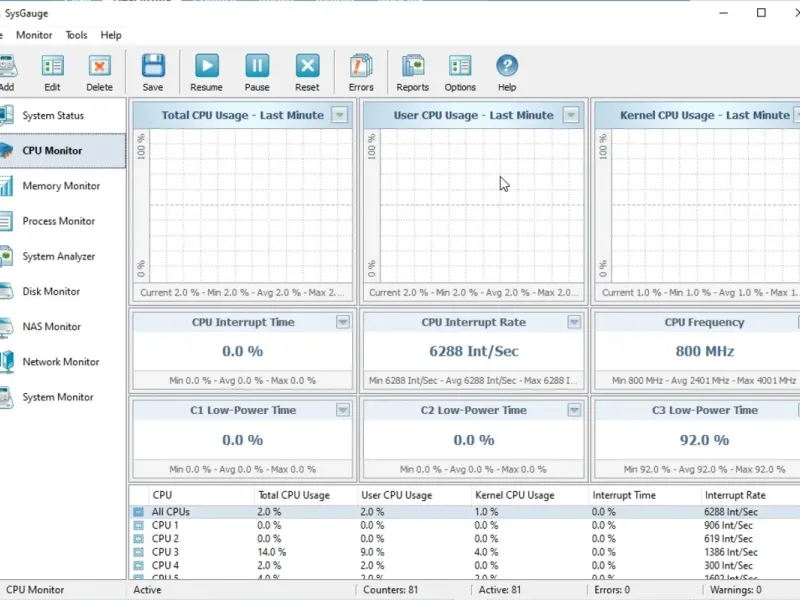This screenshot has width=800, height=600.
Task: Sort by the User CPU Usage column header
Action: tap(414, 495)
